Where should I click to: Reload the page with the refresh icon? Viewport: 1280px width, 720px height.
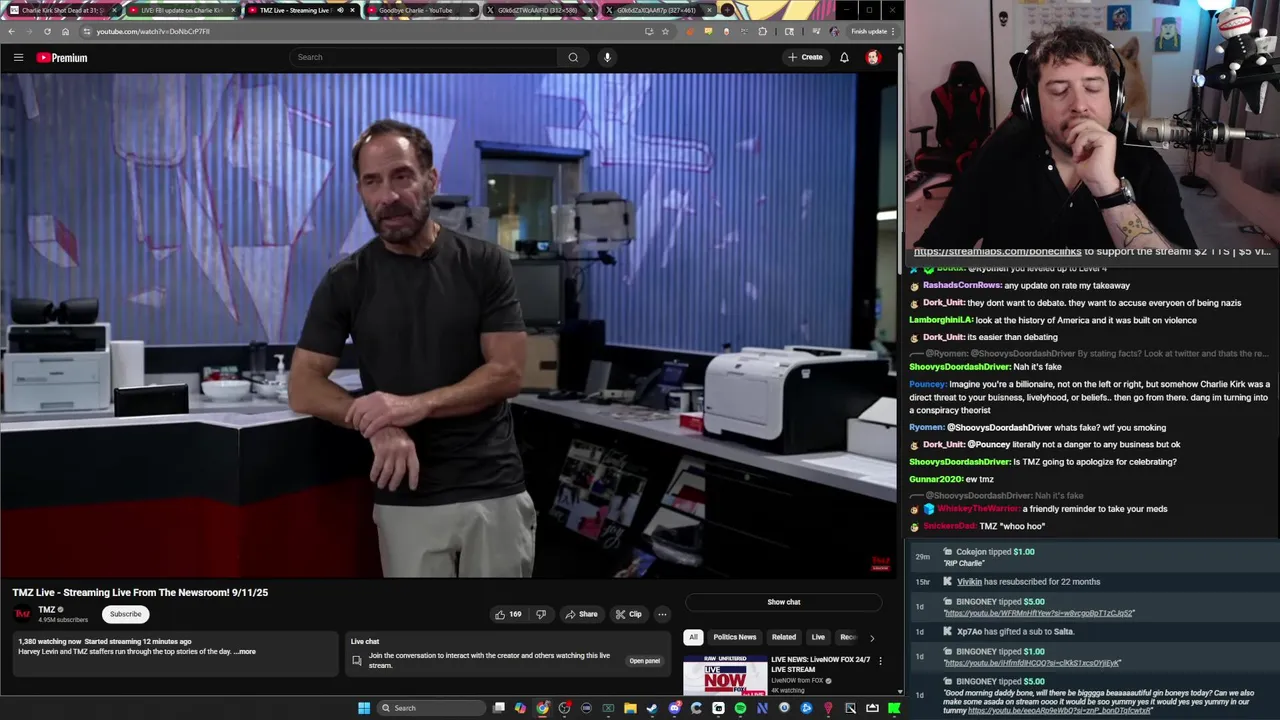[47, 31]
